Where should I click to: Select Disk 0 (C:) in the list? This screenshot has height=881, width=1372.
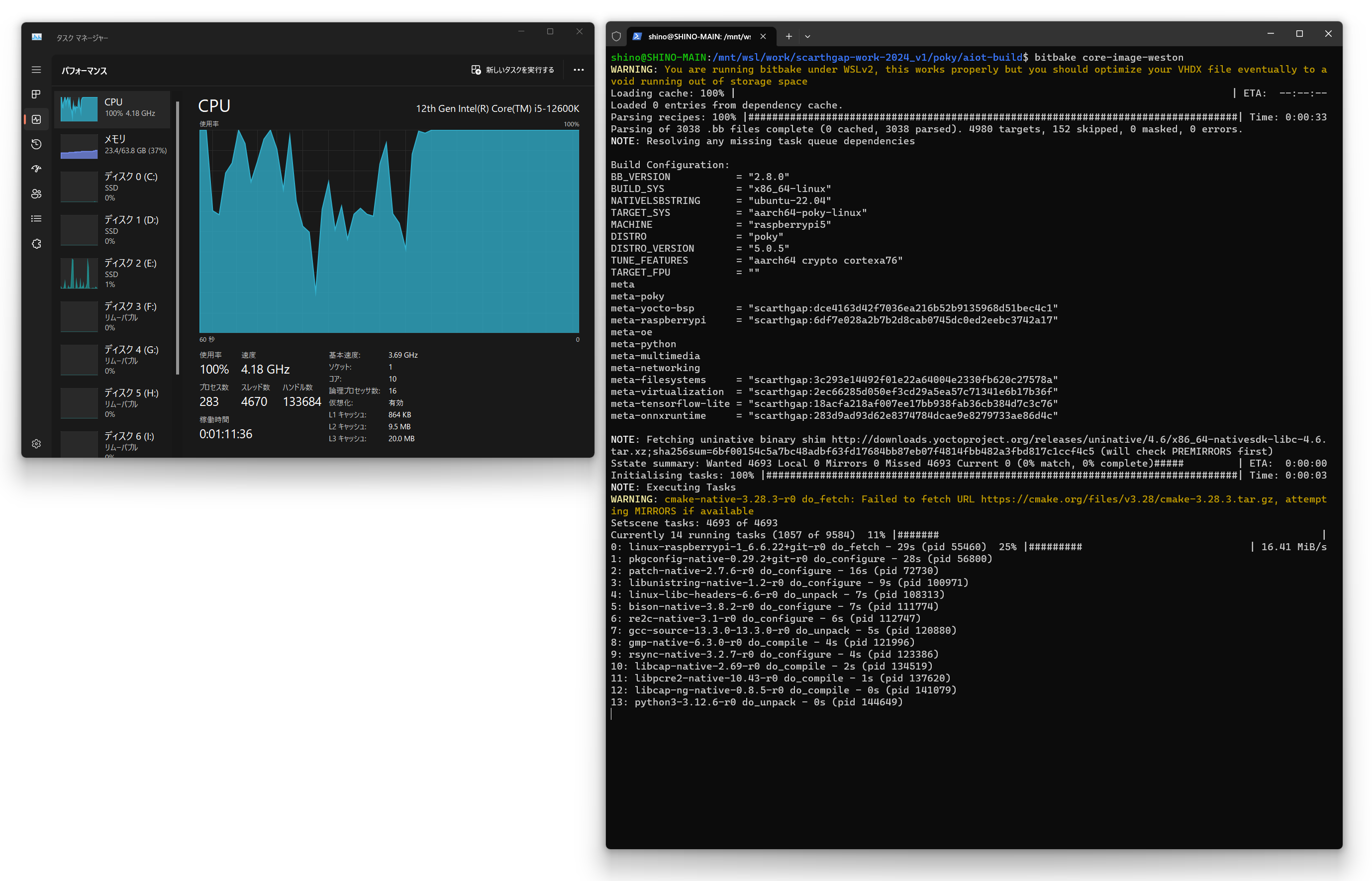click(114, 186)
